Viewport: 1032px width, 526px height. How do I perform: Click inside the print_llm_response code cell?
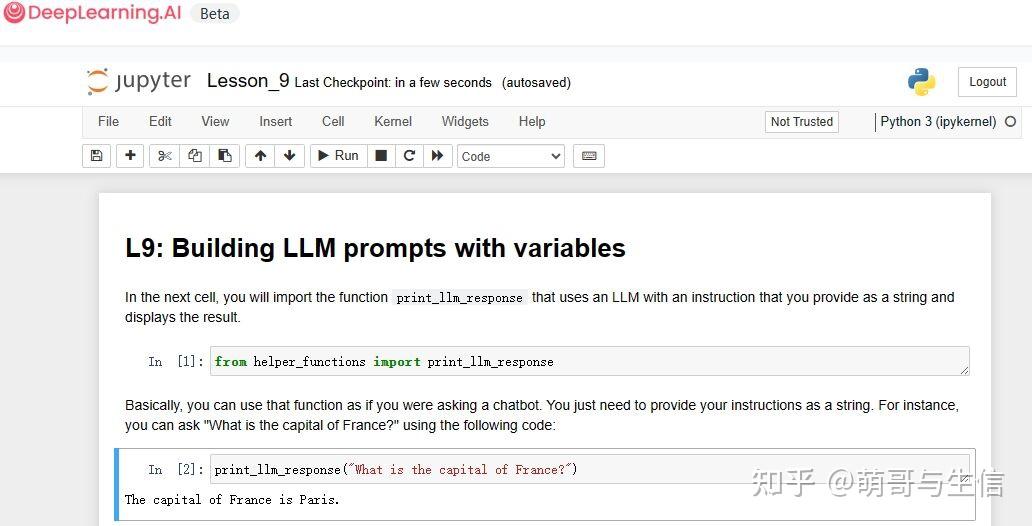590,469
